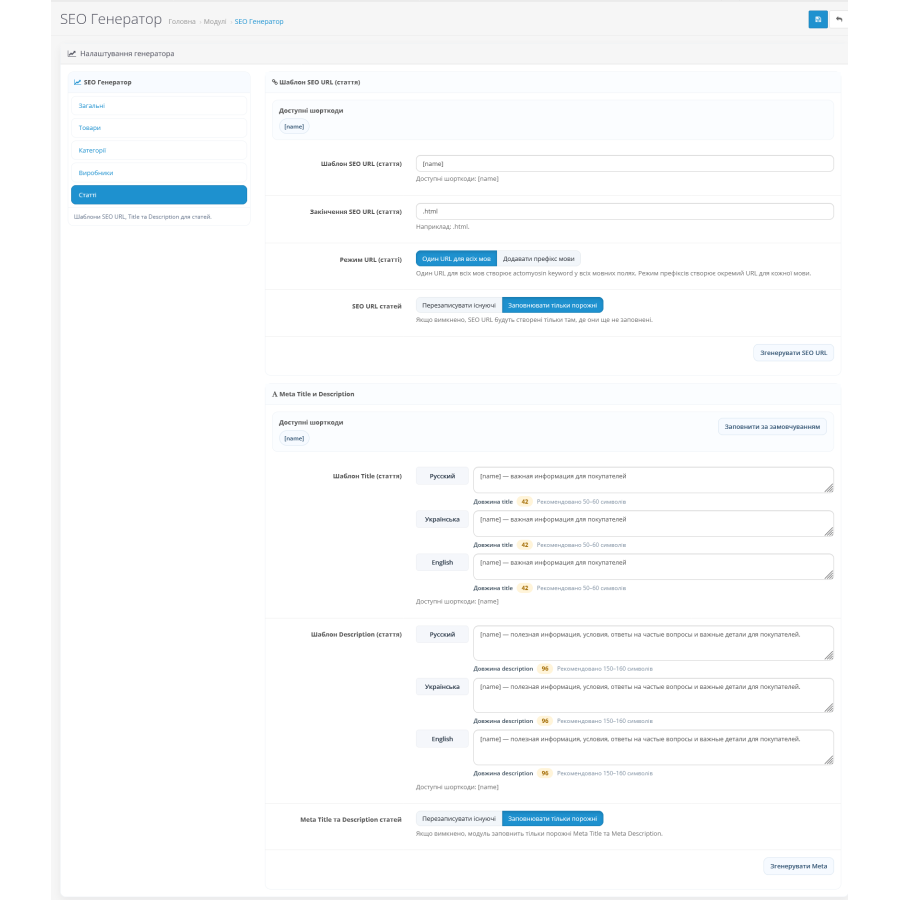This screenshot has width=900, height=900.
Task: Grab resize handle of Русский Title textarea
Action: tap(829, 488)
